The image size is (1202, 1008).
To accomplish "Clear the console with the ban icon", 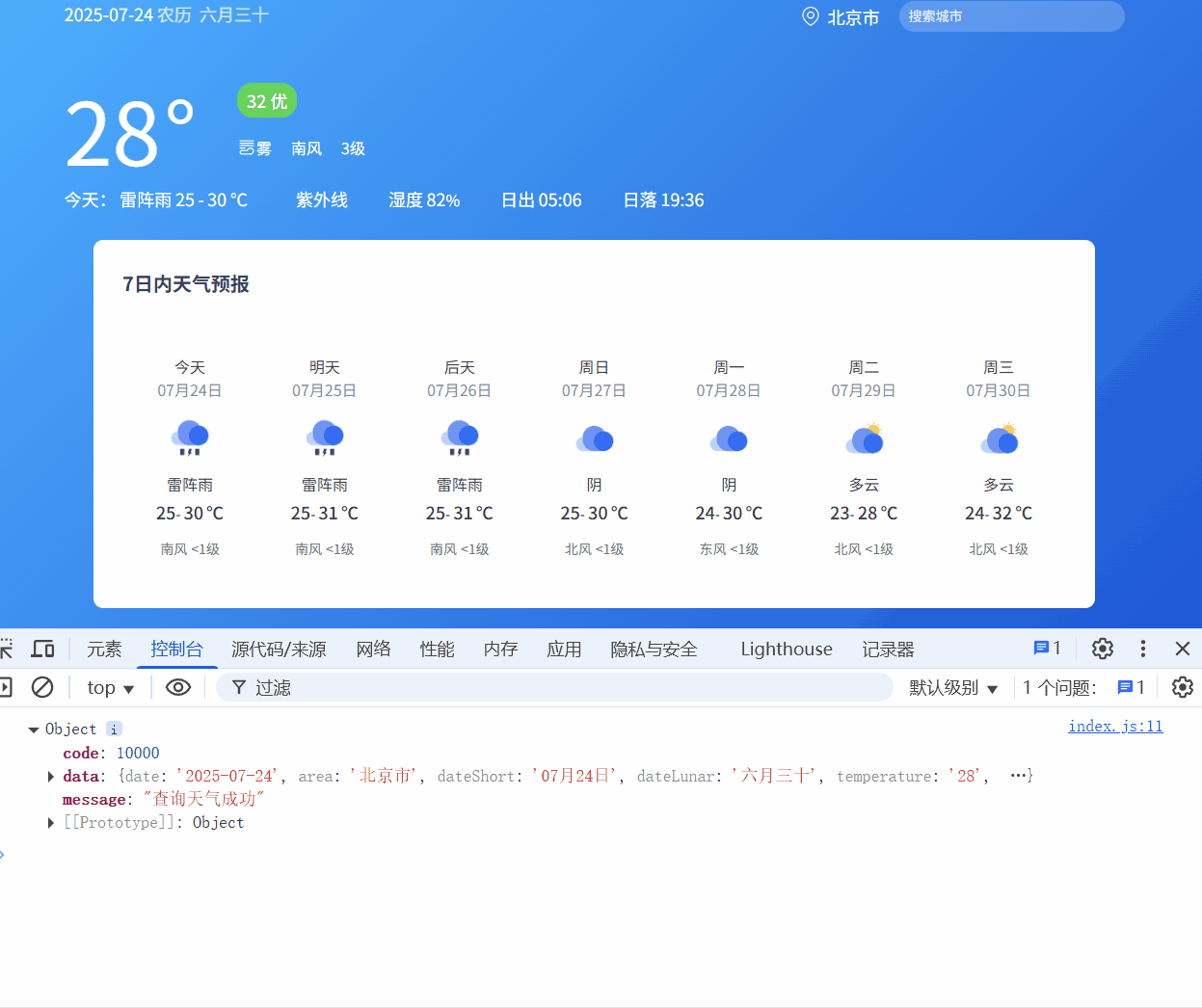I will pyautogui.click(x=42, y=687).
